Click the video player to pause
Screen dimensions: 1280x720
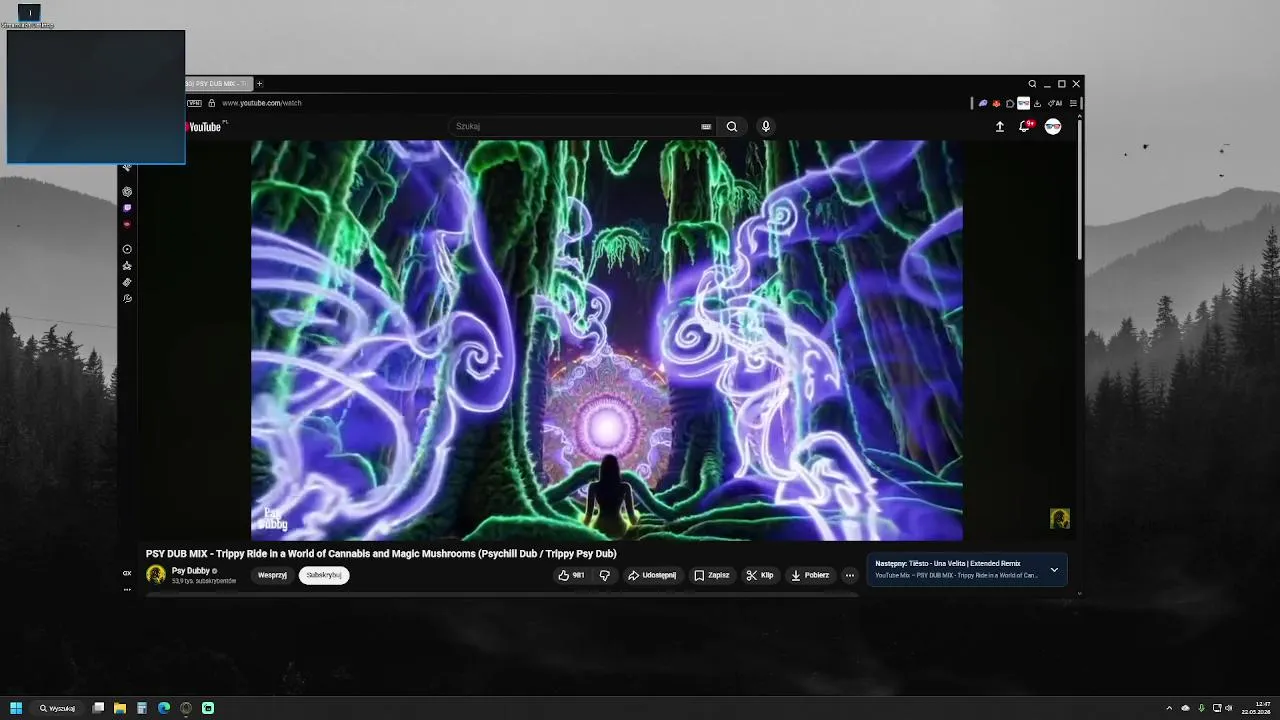tap(607, 340)
